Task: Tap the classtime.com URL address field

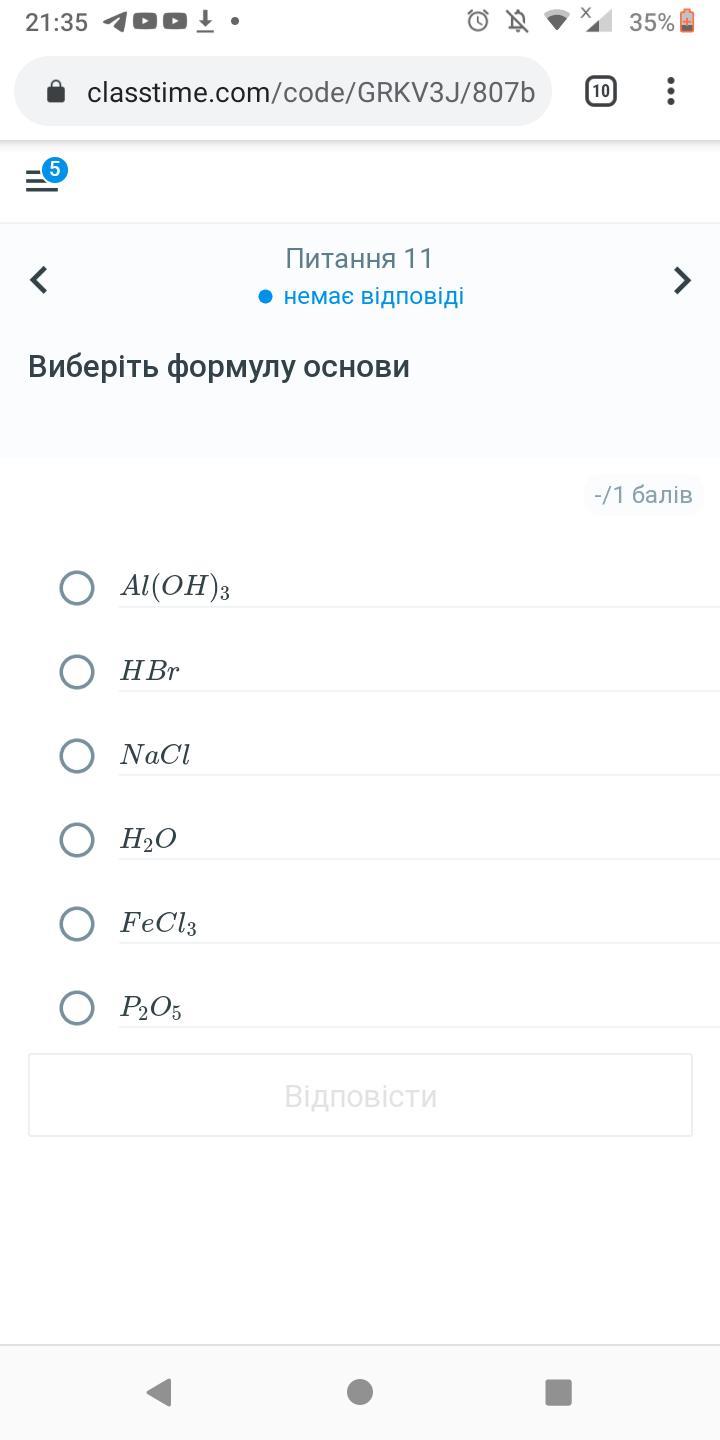Action: coord(310,92)
